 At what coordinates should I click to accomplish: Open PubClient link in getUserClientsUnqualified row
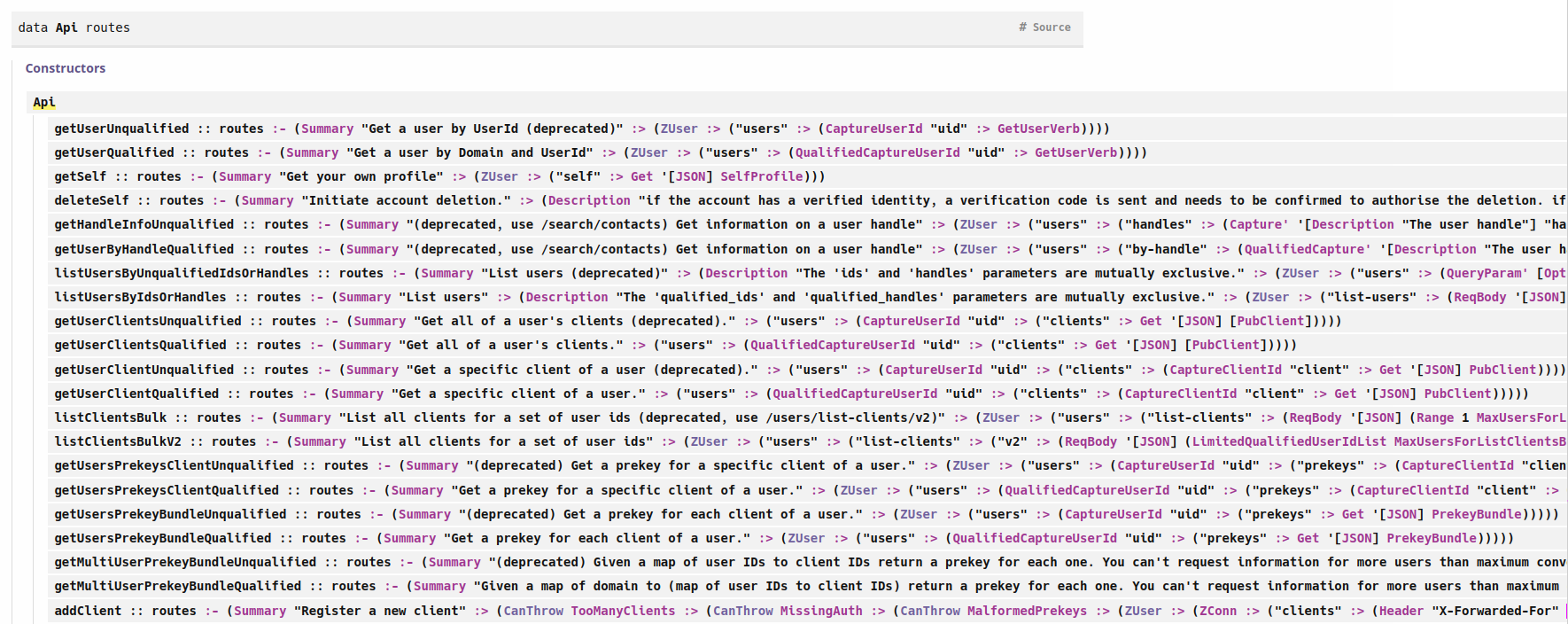click(x=1270, y=321)
